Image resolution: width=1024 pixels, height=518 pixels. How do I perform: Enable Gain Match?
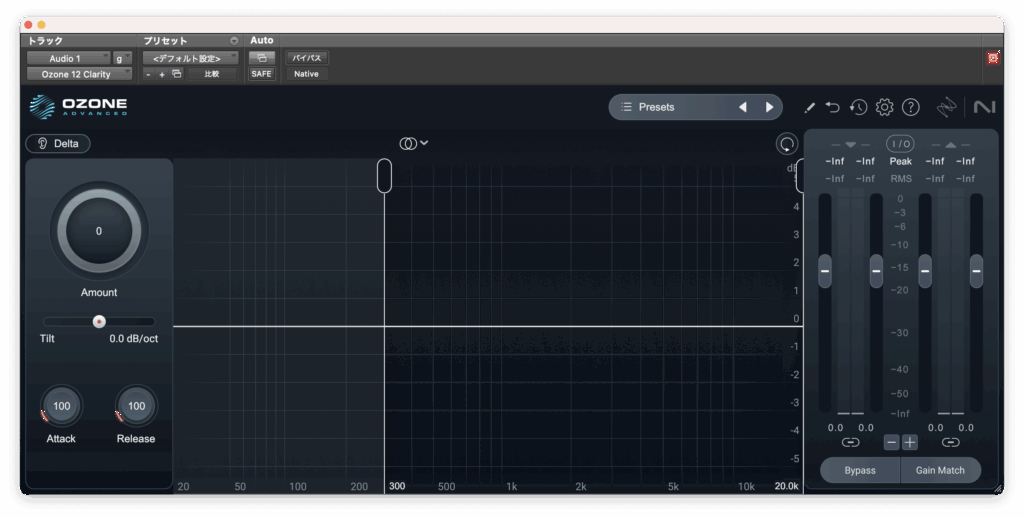pyautogui.click(x=939, y=470)
